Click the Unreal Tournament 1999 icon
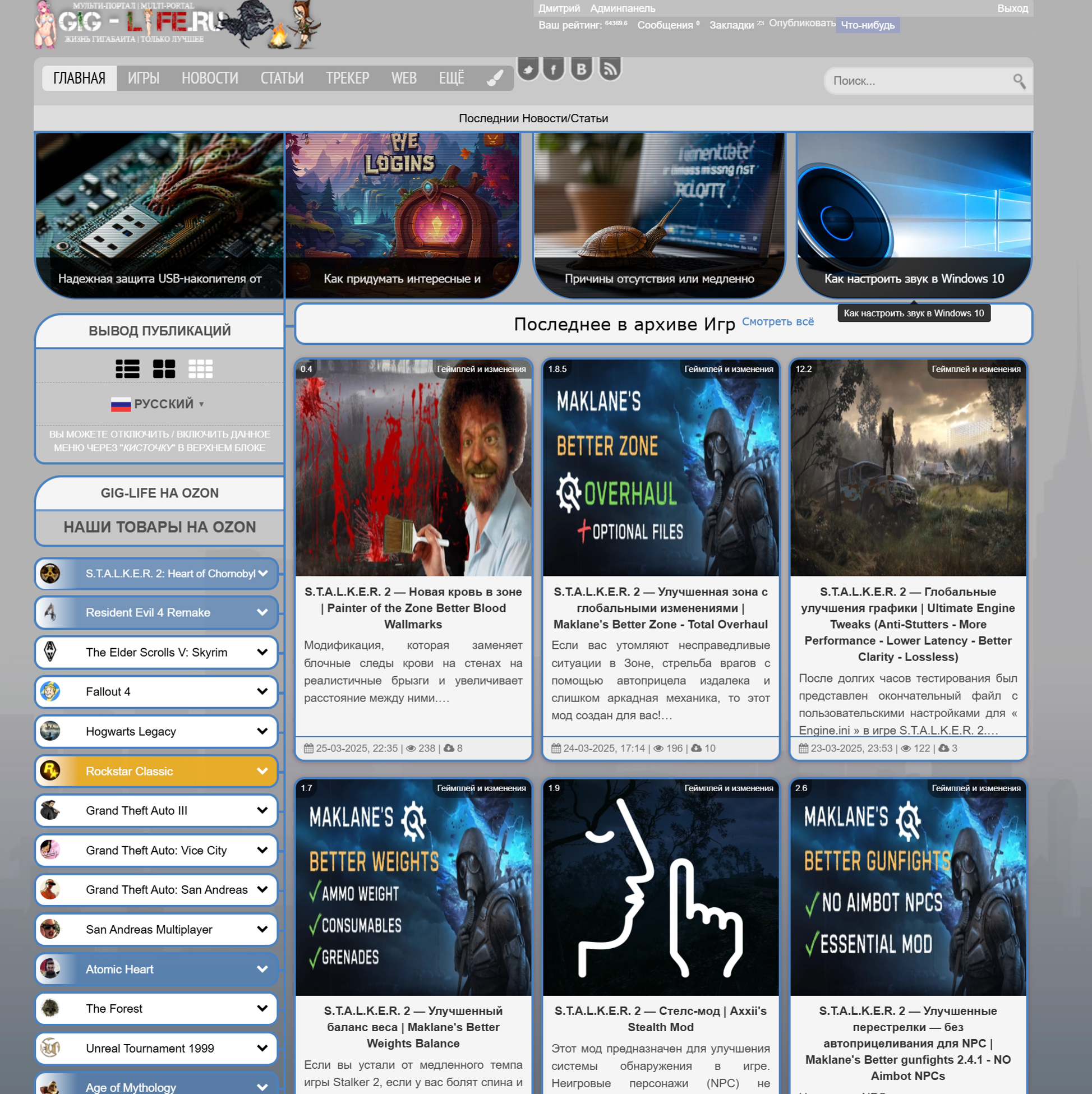The height and width of the screenshot is (1094, 1092). (x=50, y=1048)
